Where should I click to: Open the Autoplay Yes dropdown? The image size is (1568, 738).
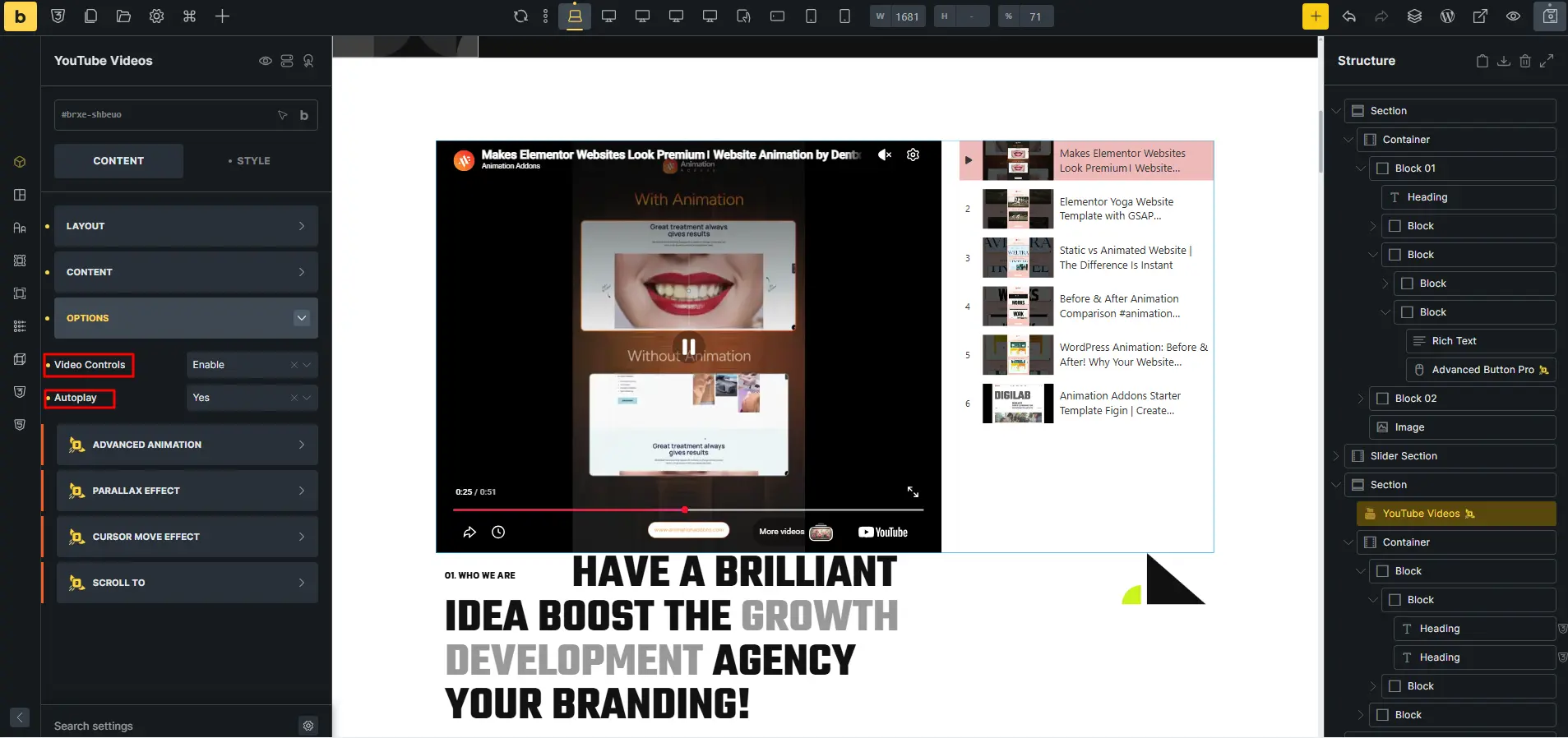tap(252, 398)
